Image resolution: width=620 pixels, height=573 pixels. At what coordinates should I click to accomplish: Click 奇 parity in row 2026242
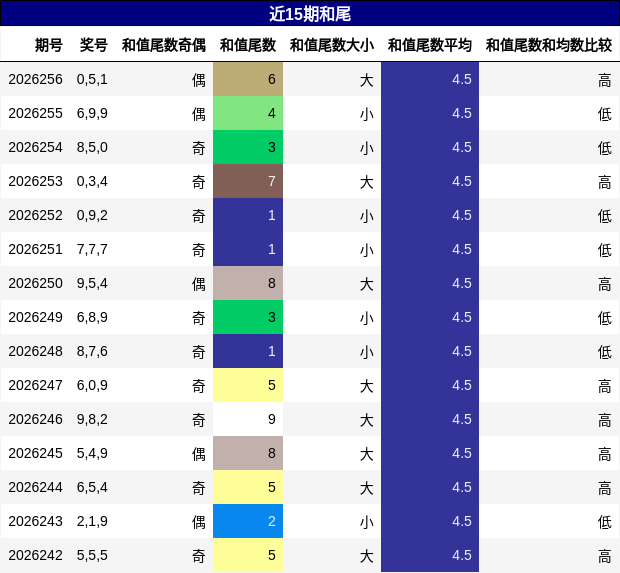click(x=198, y=556)
